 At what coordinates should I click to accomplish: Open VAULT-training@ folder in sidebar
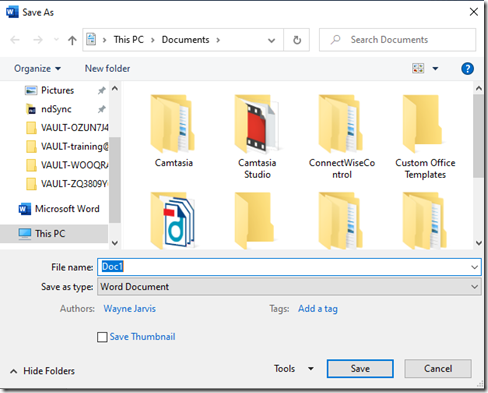tap(67, 146)
